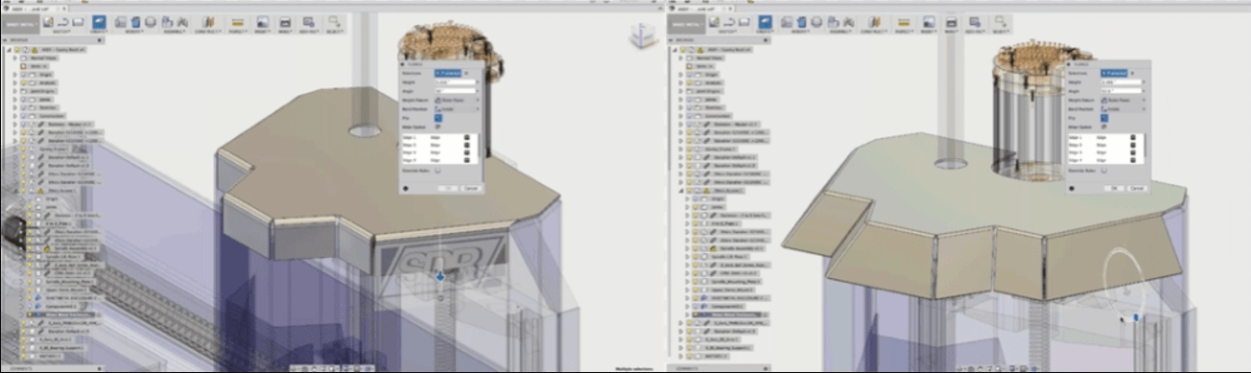Toggle Miter Option checkbox in right Flange dialog
The width and height of the screenshot is (1251, 373).
[x=1104, y=127]
